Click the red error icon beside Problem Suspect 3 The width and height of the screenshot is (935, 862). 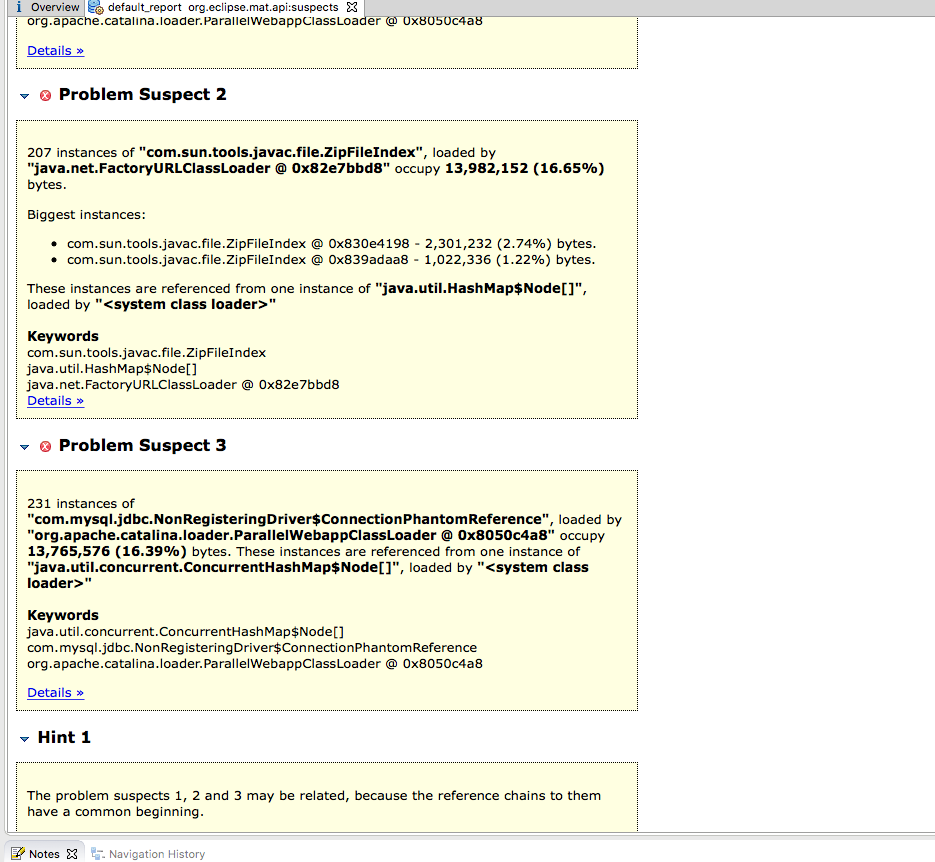point(44,446)
